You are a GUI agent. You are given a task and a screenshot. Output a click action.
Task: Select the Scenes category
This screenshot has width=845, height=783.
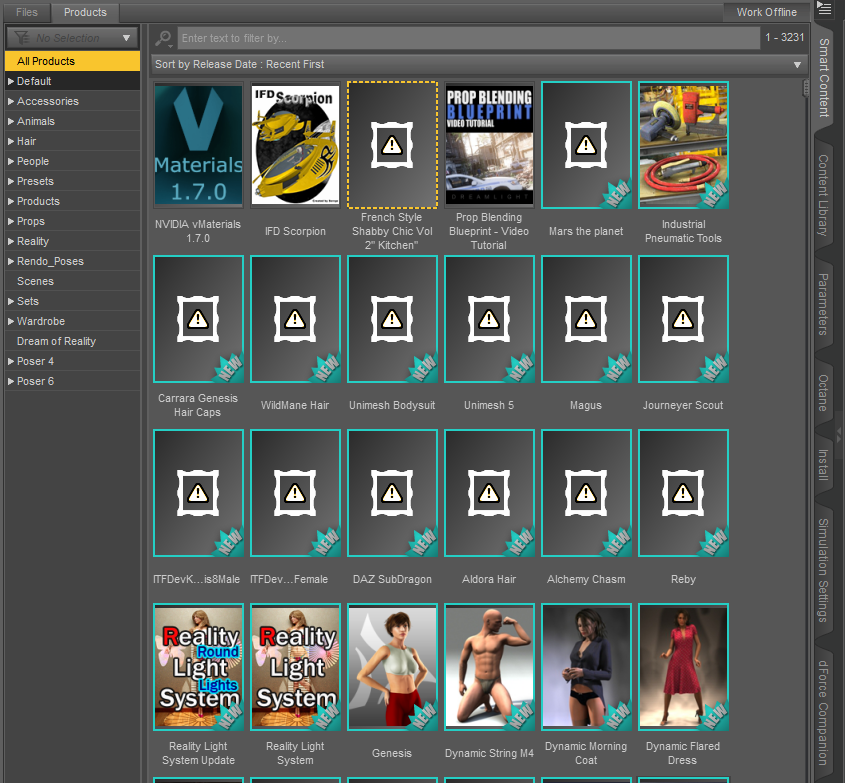[x=72, y=281]
